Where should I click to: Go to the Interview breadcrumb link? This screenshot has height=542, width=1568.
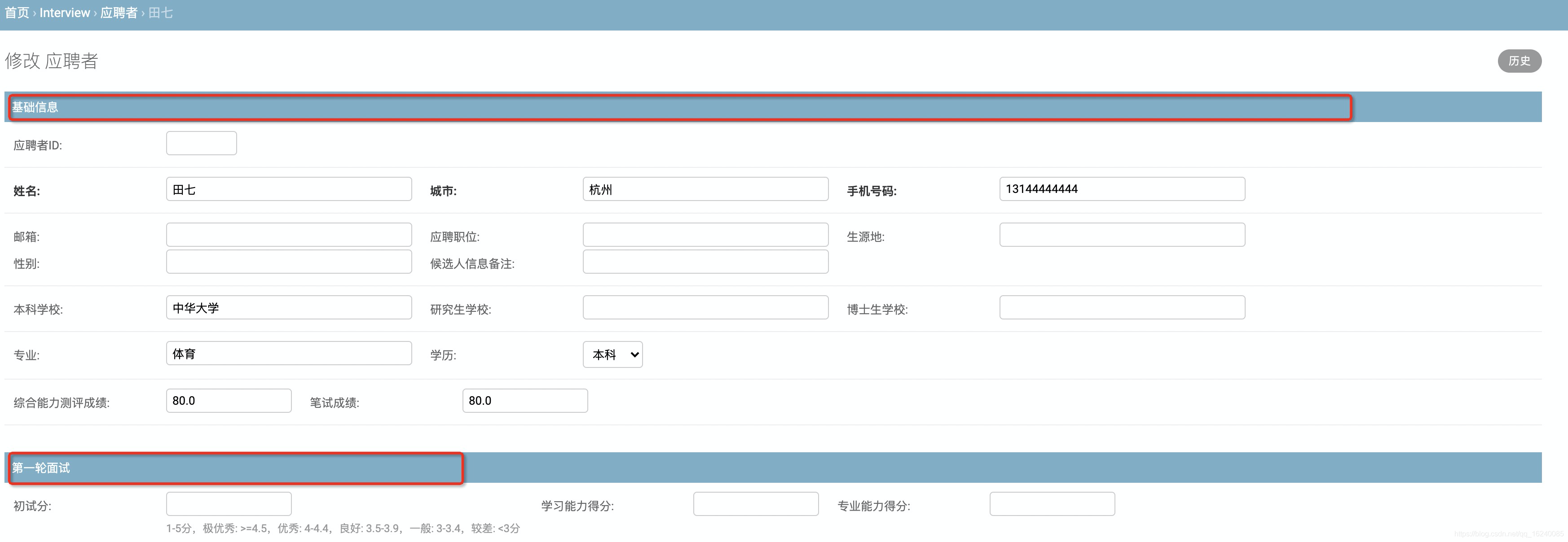tap(65, 13)
